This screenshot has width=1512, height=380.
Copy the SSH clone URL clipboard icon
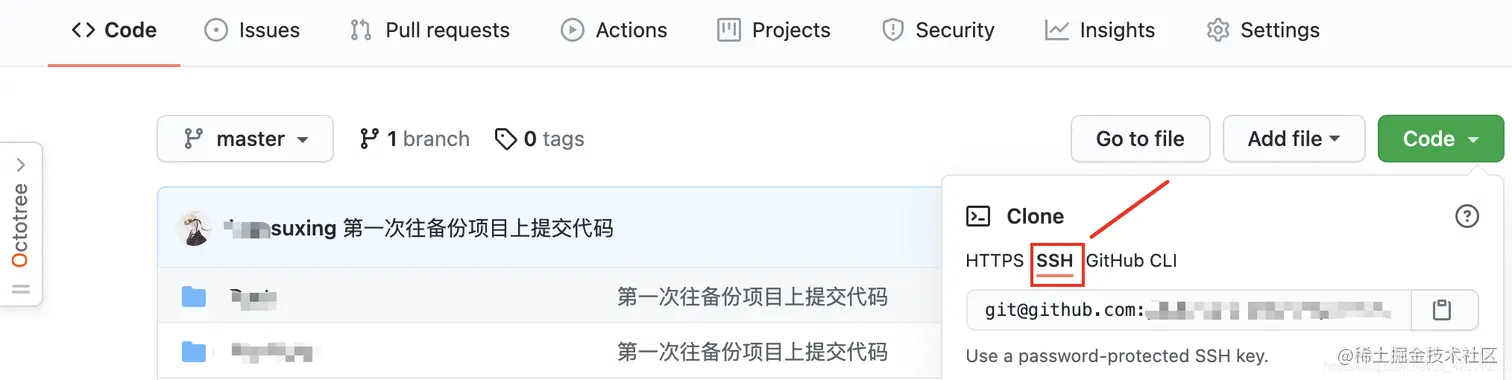pyautogui.click(x=1441, y=310)
